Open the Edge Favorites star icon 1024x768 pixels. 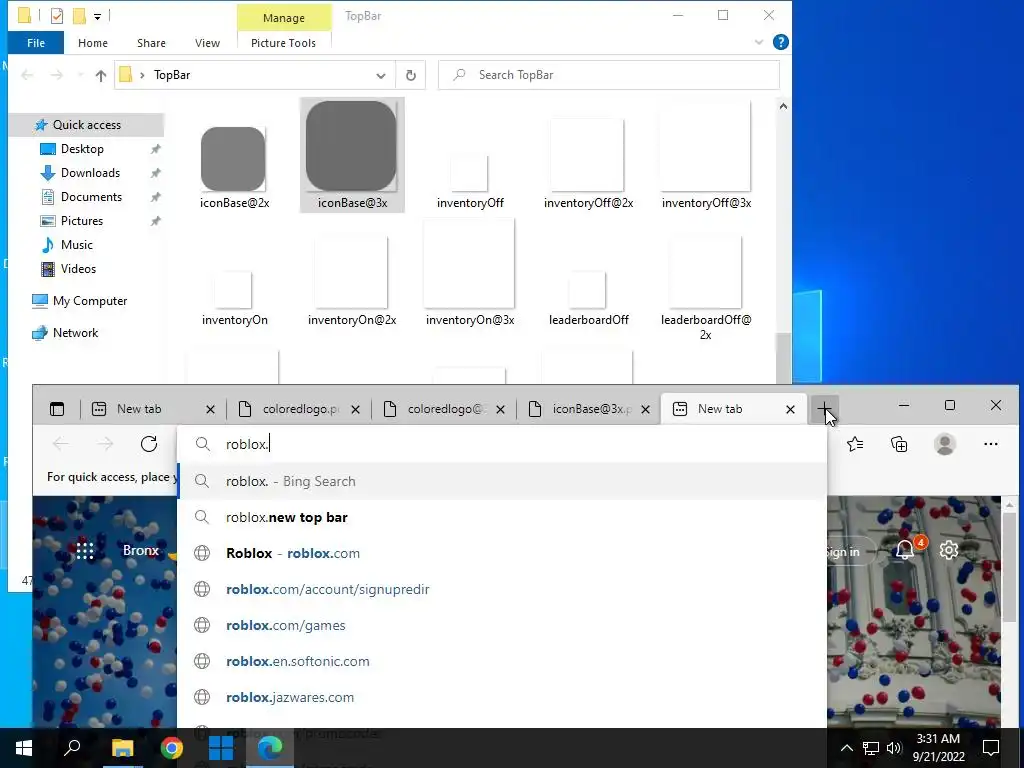coord(855,444)
